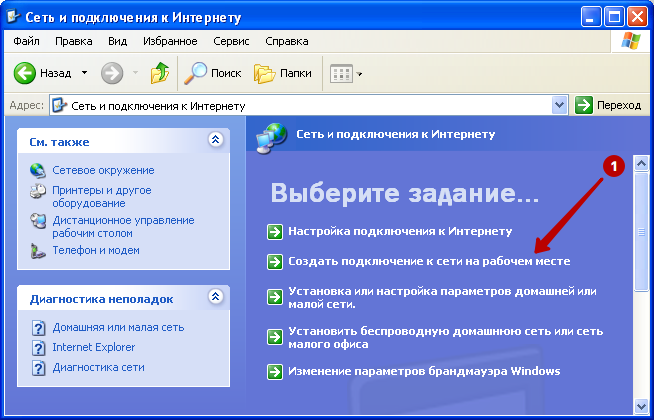654x420 pixels.
Task: Expand the address bar dropdown arrow
Action: [x=559, y=105]
